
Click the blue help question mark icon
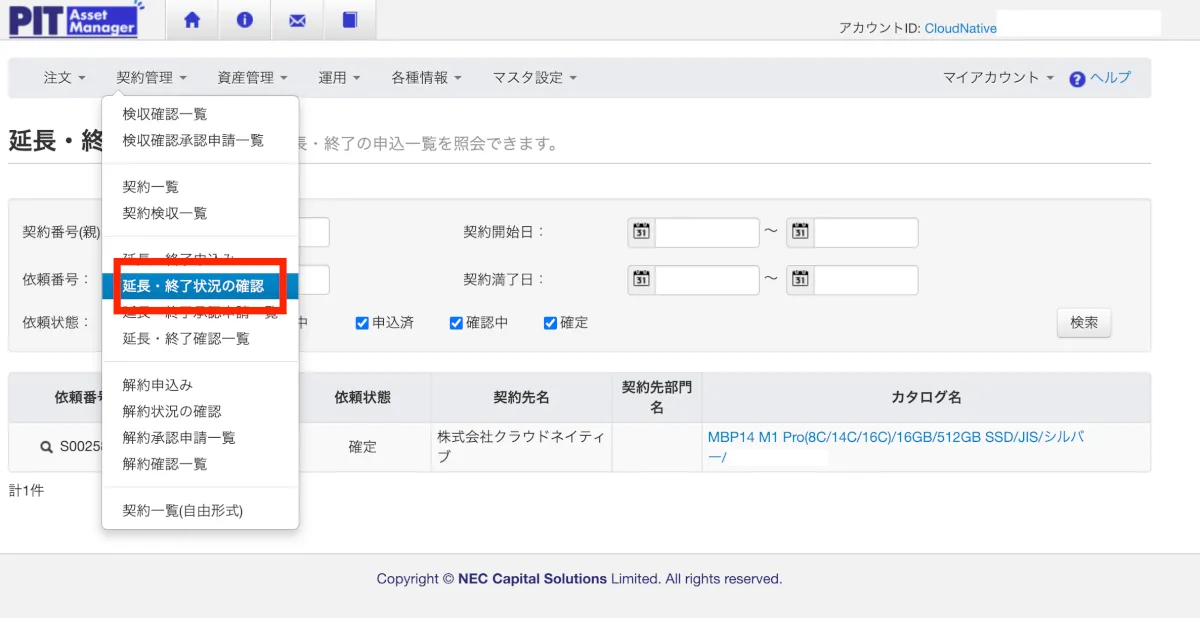coord(1077,79)
